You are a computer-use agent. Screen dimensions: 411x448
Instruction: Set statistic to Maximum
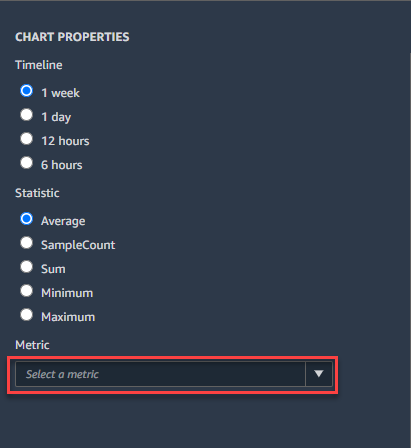26,315
